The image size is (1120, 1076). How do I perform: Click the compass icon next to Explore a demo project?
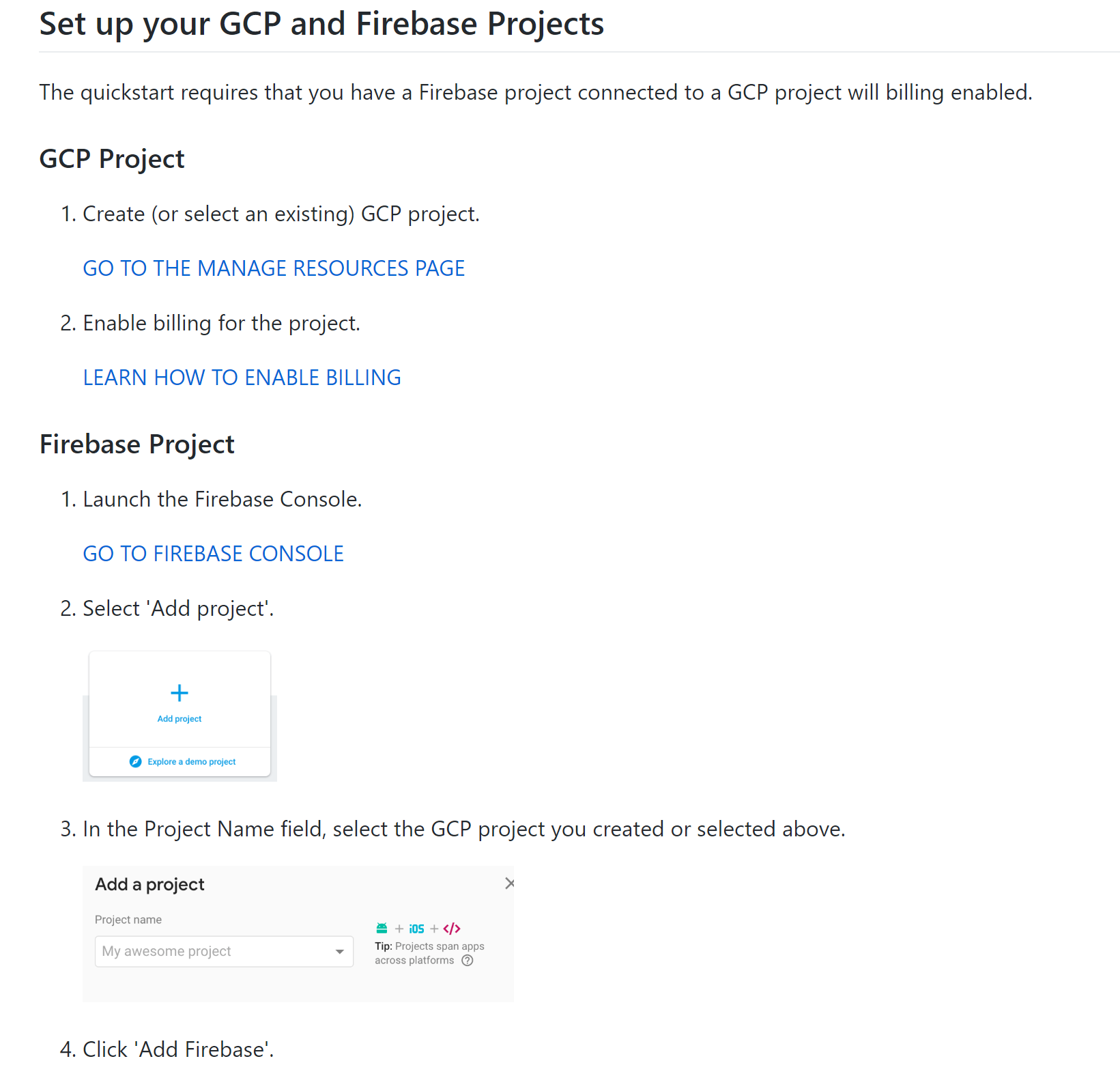click(135, 761)
